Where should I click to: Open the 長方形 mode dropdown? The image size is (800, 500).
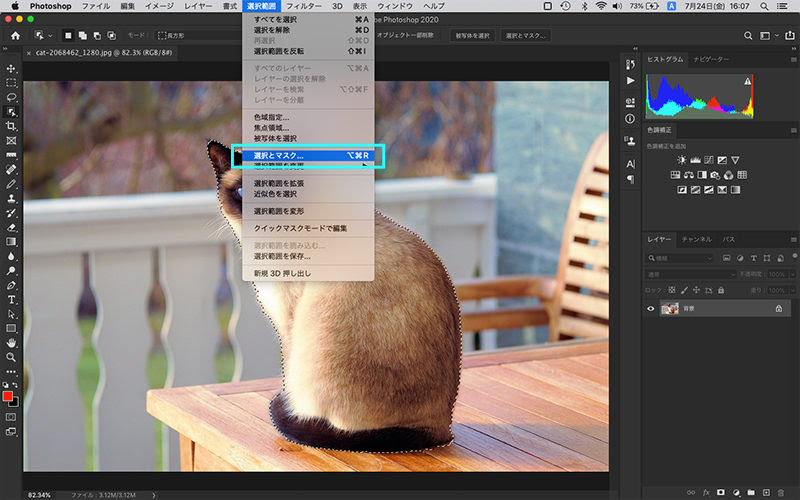(x=196, y=36)
